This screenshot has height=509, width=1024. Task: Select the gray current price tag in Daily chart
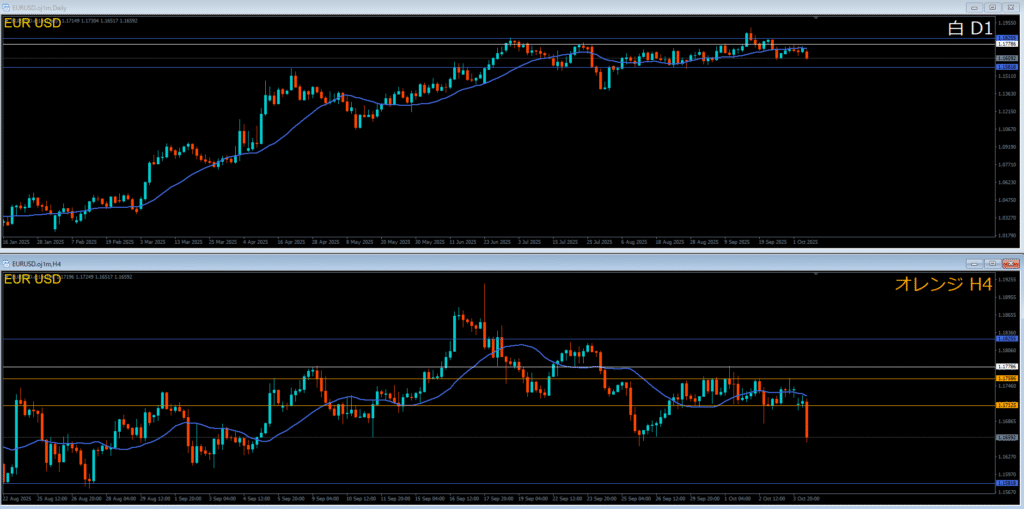click(1006, 58)
